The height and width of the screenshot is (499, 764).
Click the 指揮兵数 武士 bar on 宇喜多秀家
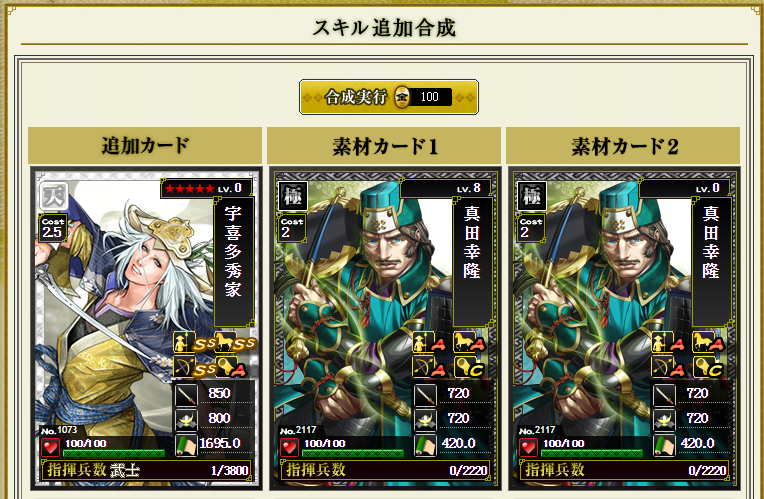point(146,470)
